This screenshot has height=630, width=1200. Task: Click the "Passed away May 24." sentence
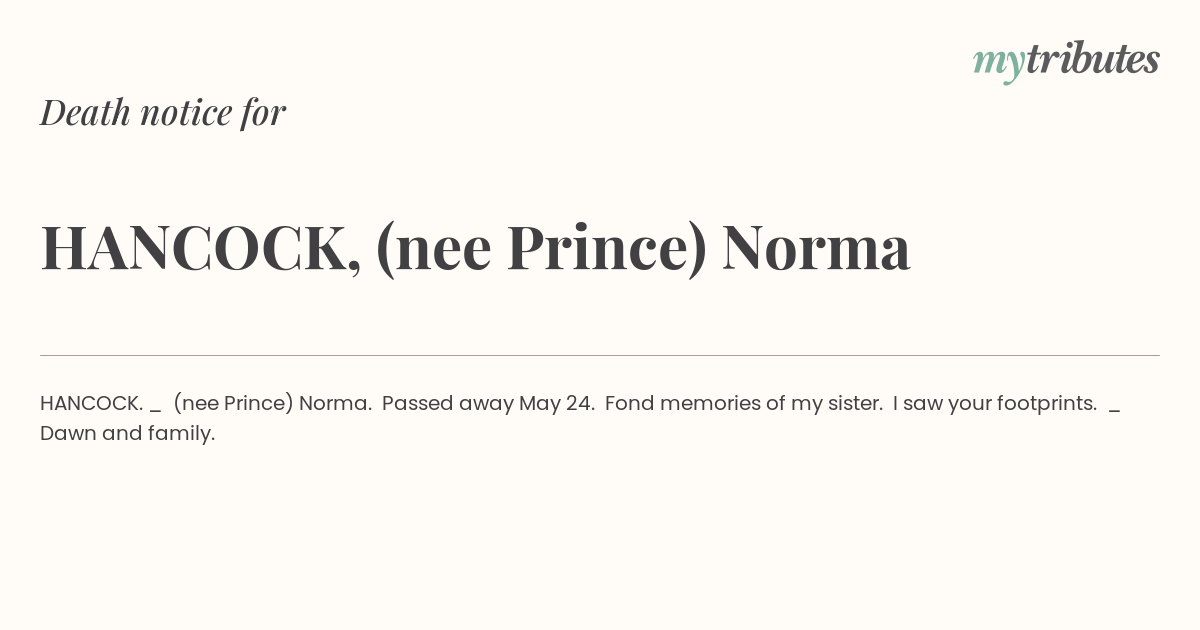pyautogui.click(x=489, y=404)
